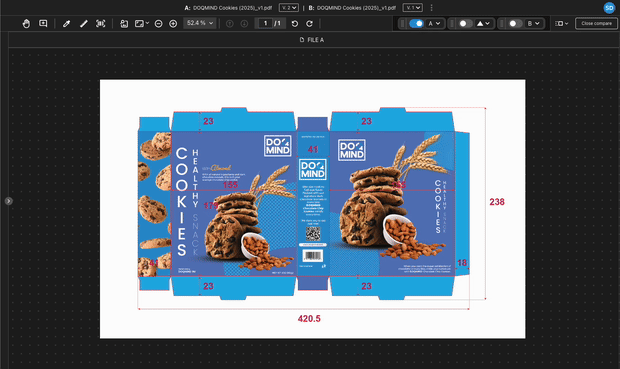This screenshot has width=620, height=369.
Task: Open the SD user avatar
Action: (x=609, y=8)
